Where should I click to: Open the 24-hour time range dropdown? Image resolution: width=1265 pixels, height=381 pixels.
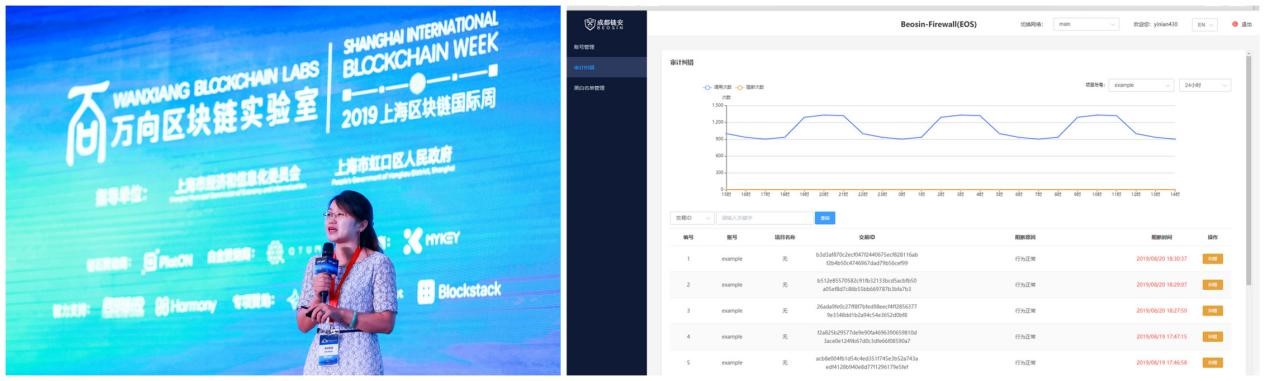(1204, 85)
